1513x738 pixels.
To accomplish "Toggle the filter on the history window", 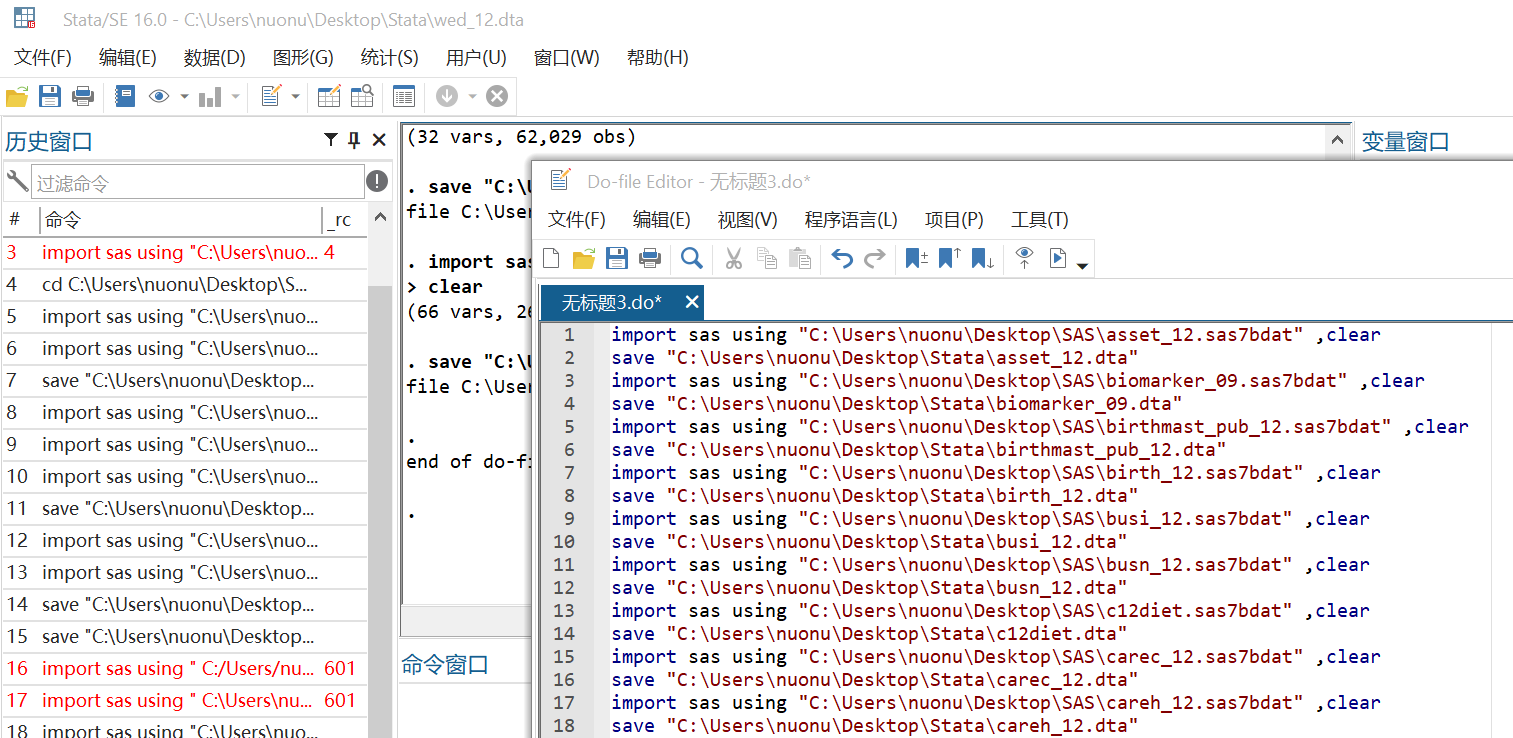I will [331, 140].
